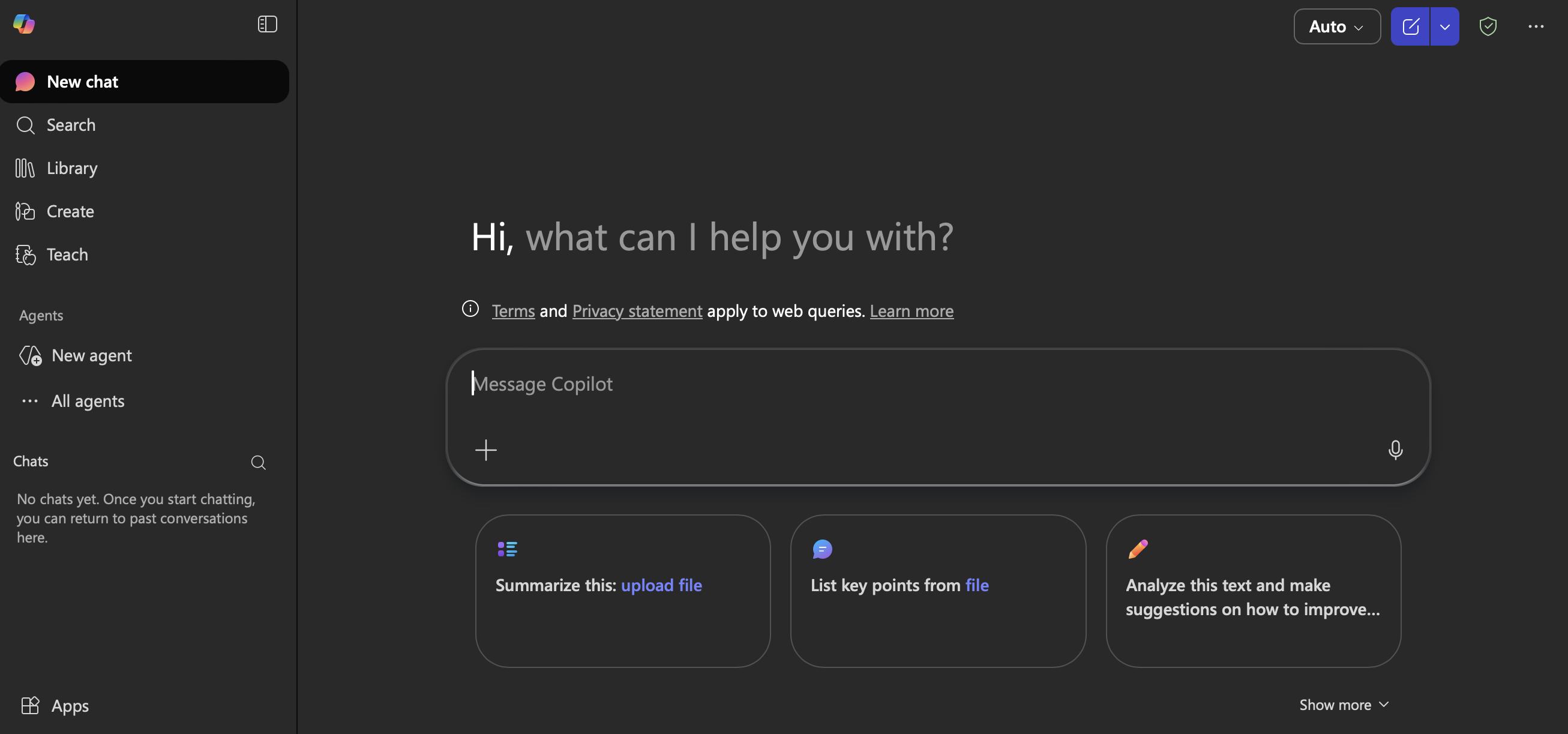Open the Privacy statement link
Viewport: 1568px width, 734px height.
click(637, 310)
